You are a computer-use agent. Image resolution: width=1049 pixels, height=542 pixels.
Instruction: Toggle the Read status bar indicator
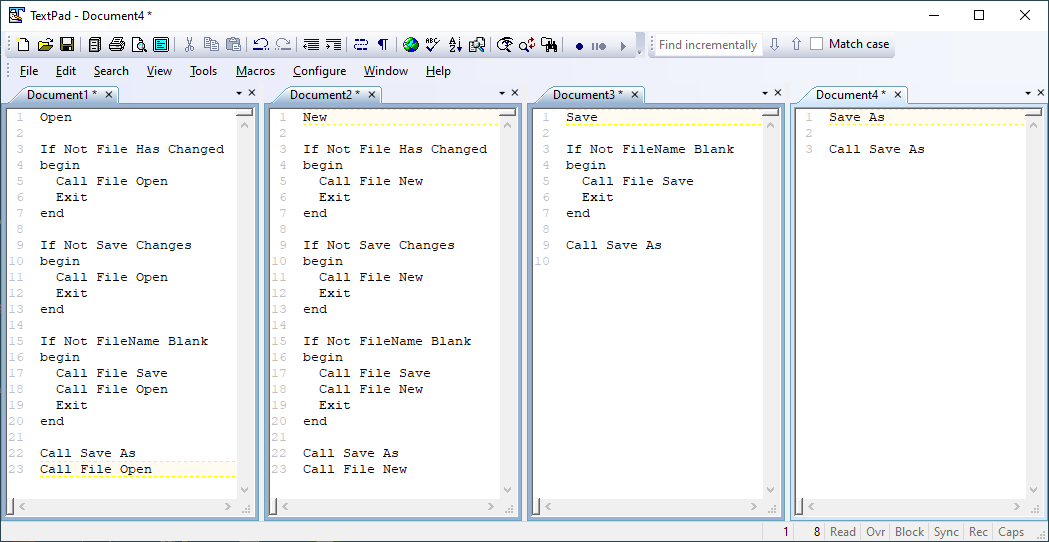click(x=842, y=532)
